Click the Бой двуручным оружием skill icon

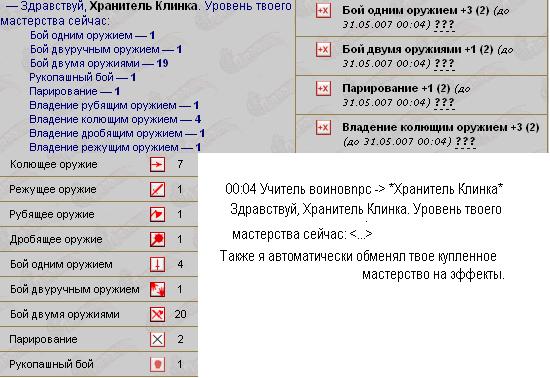coord(157,289)
